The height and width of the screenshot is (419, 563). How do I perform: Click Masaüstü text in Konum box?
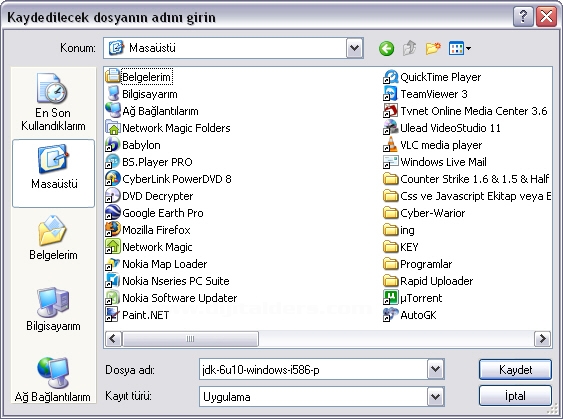(152, 48)
